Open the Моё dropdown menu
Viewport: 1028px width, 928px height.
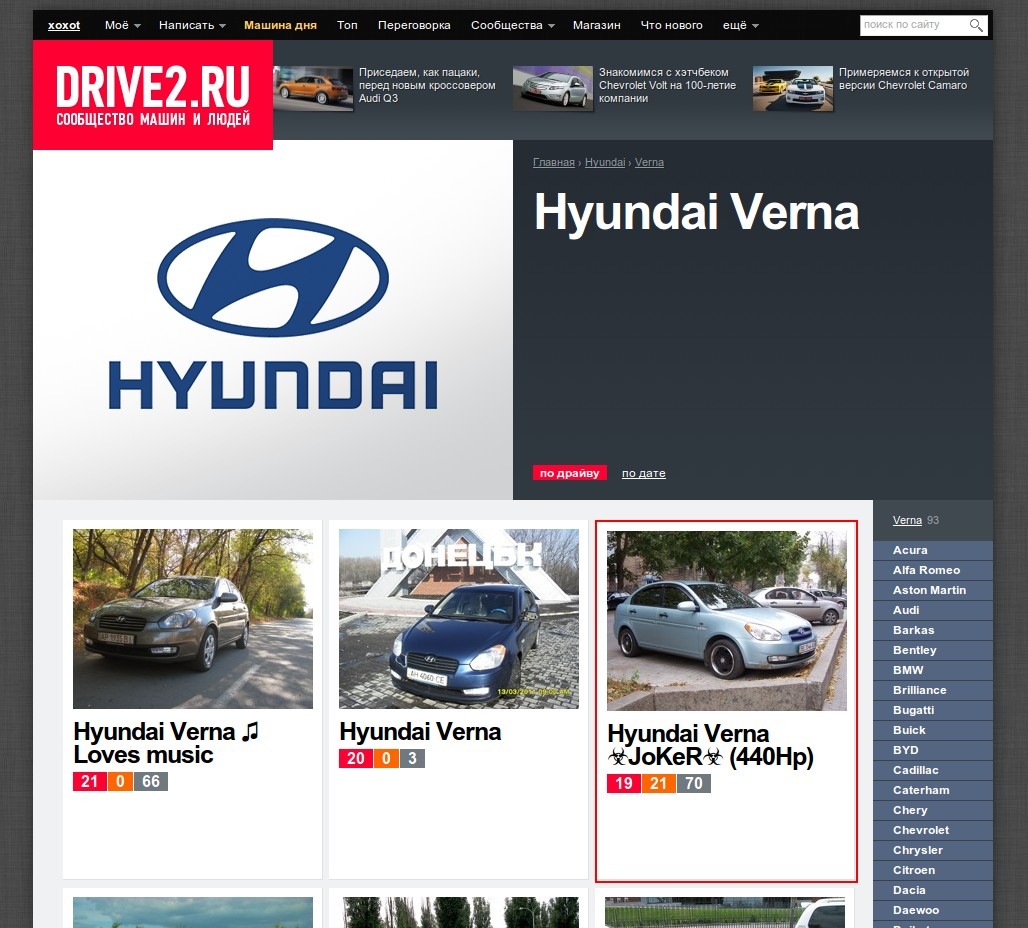tap(123, 25)
